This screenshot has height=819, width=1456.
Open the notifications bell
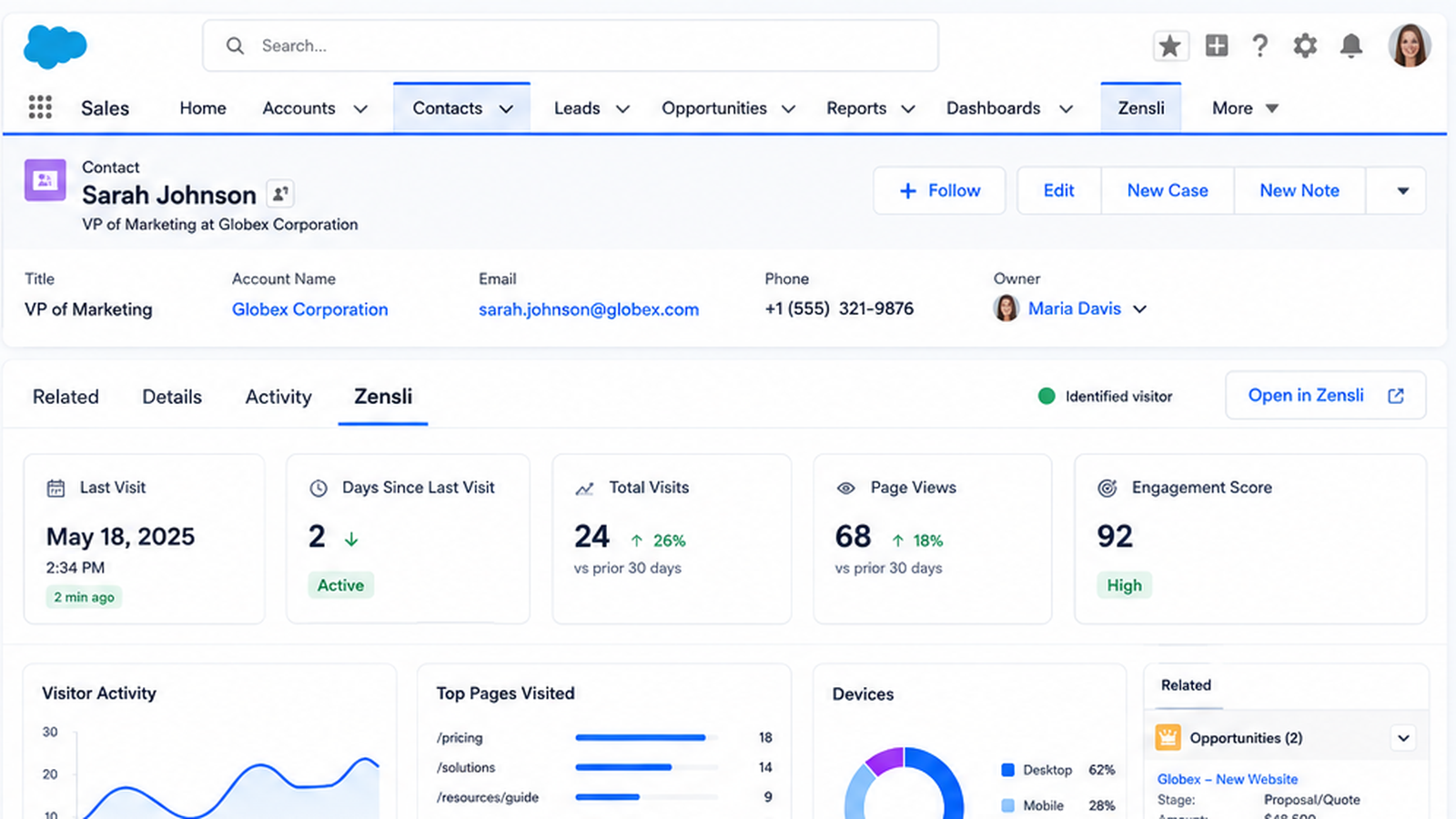[x=1351, y=45]
